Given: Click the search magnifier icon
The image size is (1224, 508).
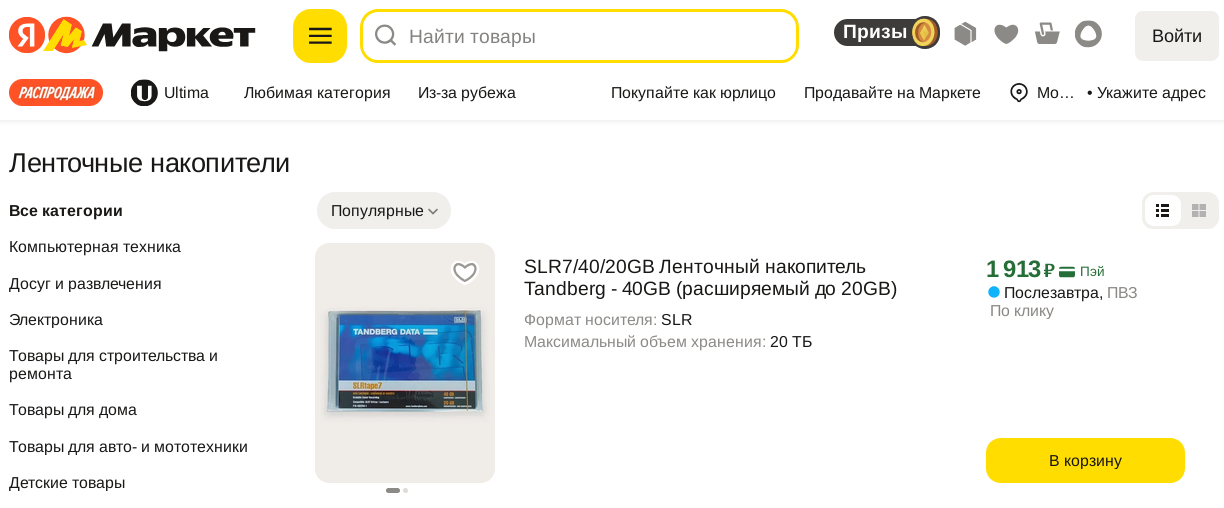Looking at the screenshot, I should [x=386, y=36].
